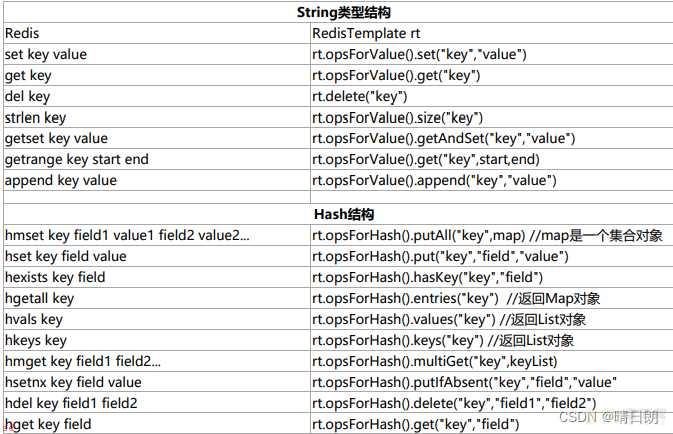Viewport: 673px width, 434px height.
Task: Click the putAll("key",map) cell
Action: click(491, 235)
